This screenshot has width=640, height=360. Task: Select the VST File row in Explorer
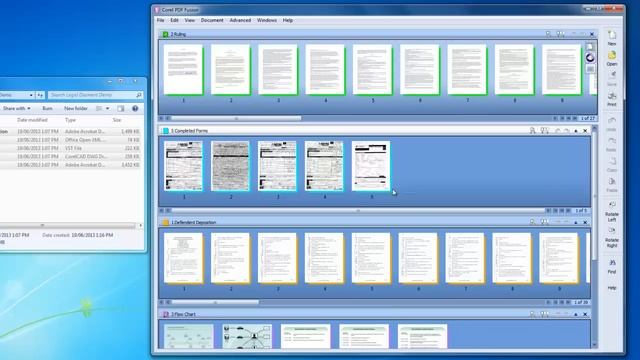(70, 148)
